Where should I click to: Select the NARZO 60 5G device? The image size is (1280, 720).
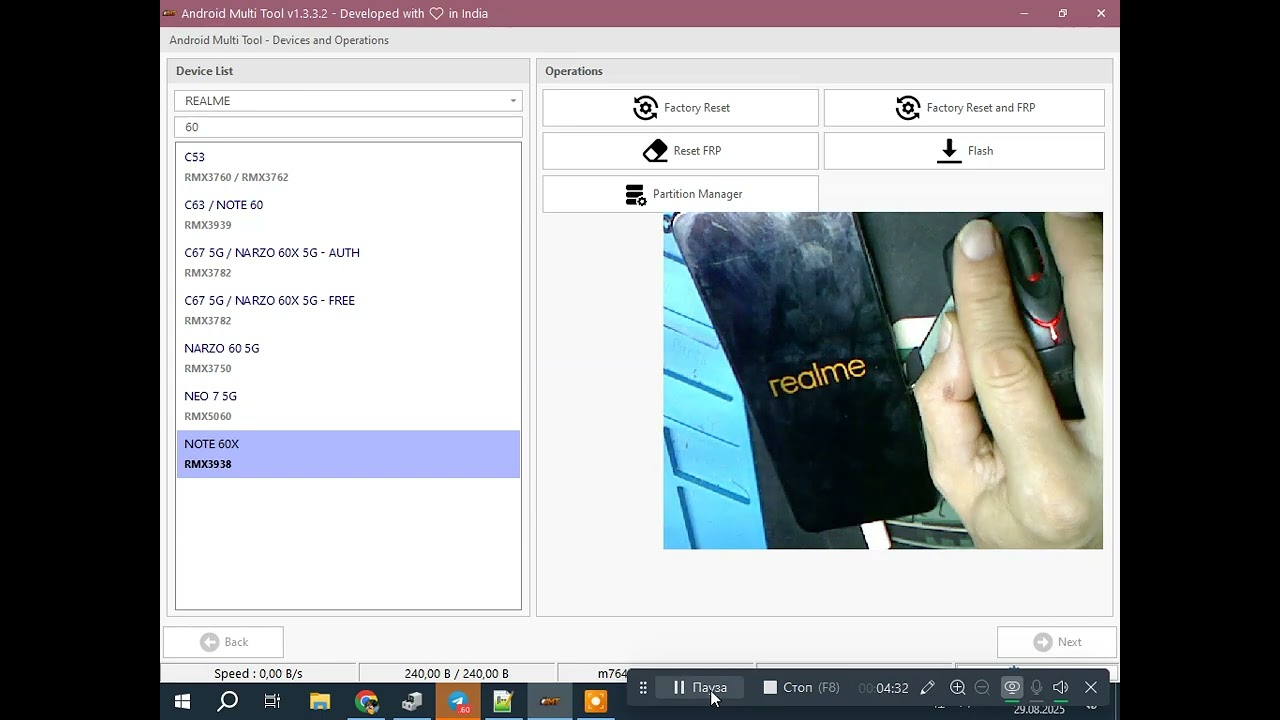coord(348,359)
